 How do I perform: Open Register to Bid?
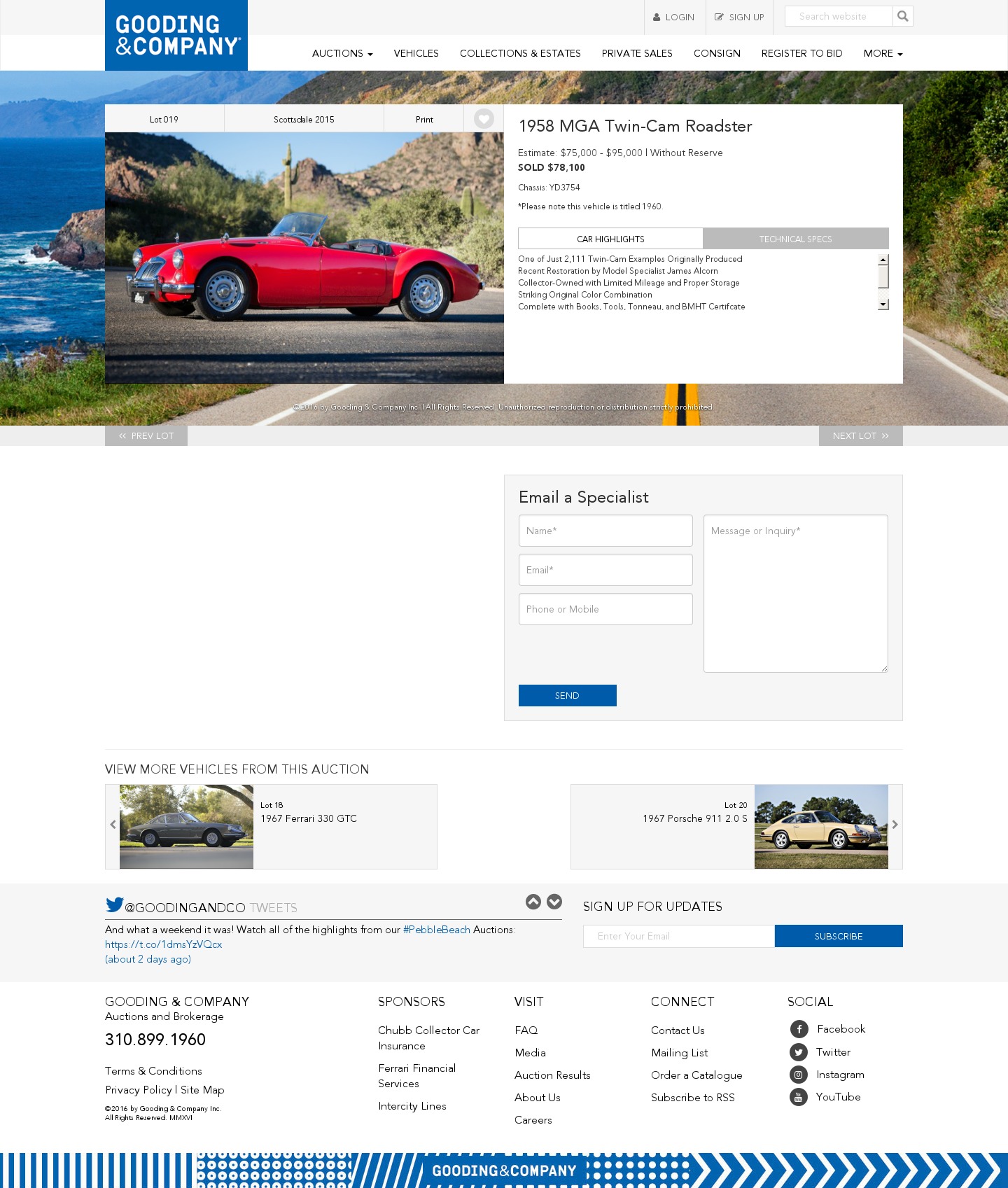pyautogui.click(x=801, y=53)
